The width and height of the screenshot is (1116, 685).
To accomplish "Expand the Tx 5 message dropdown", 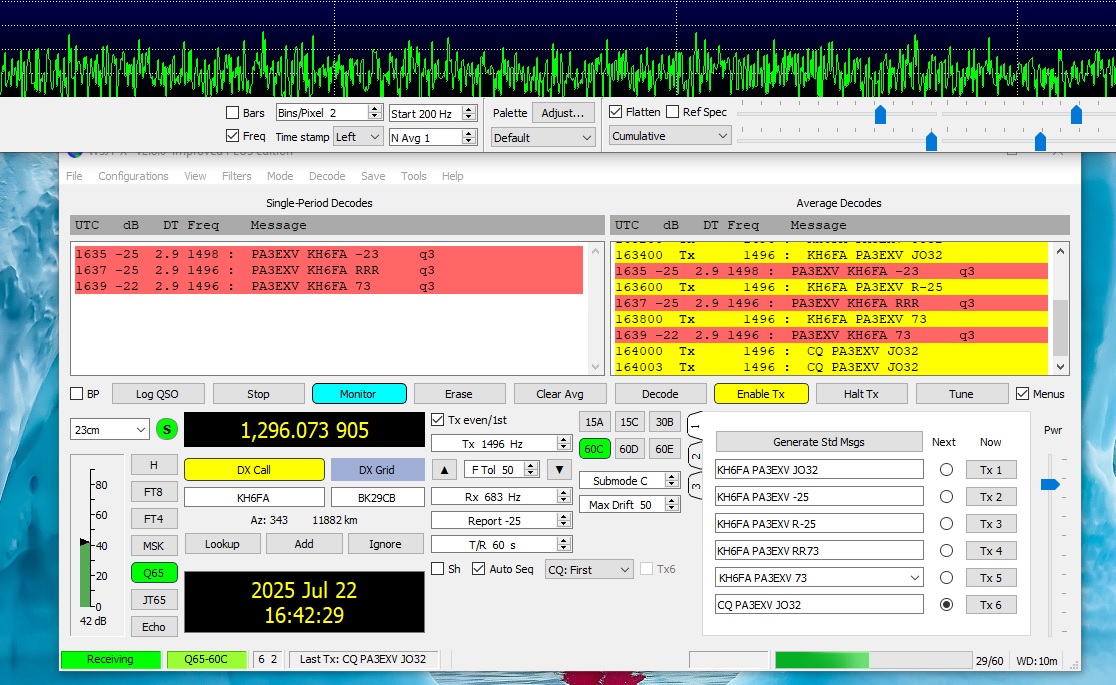I will (915, 578).
